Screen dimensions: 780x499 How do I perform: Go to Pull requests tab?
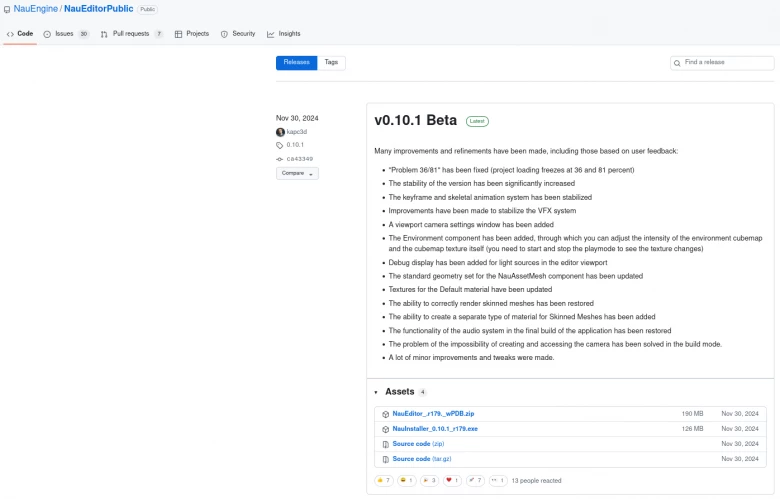point(131,34)
